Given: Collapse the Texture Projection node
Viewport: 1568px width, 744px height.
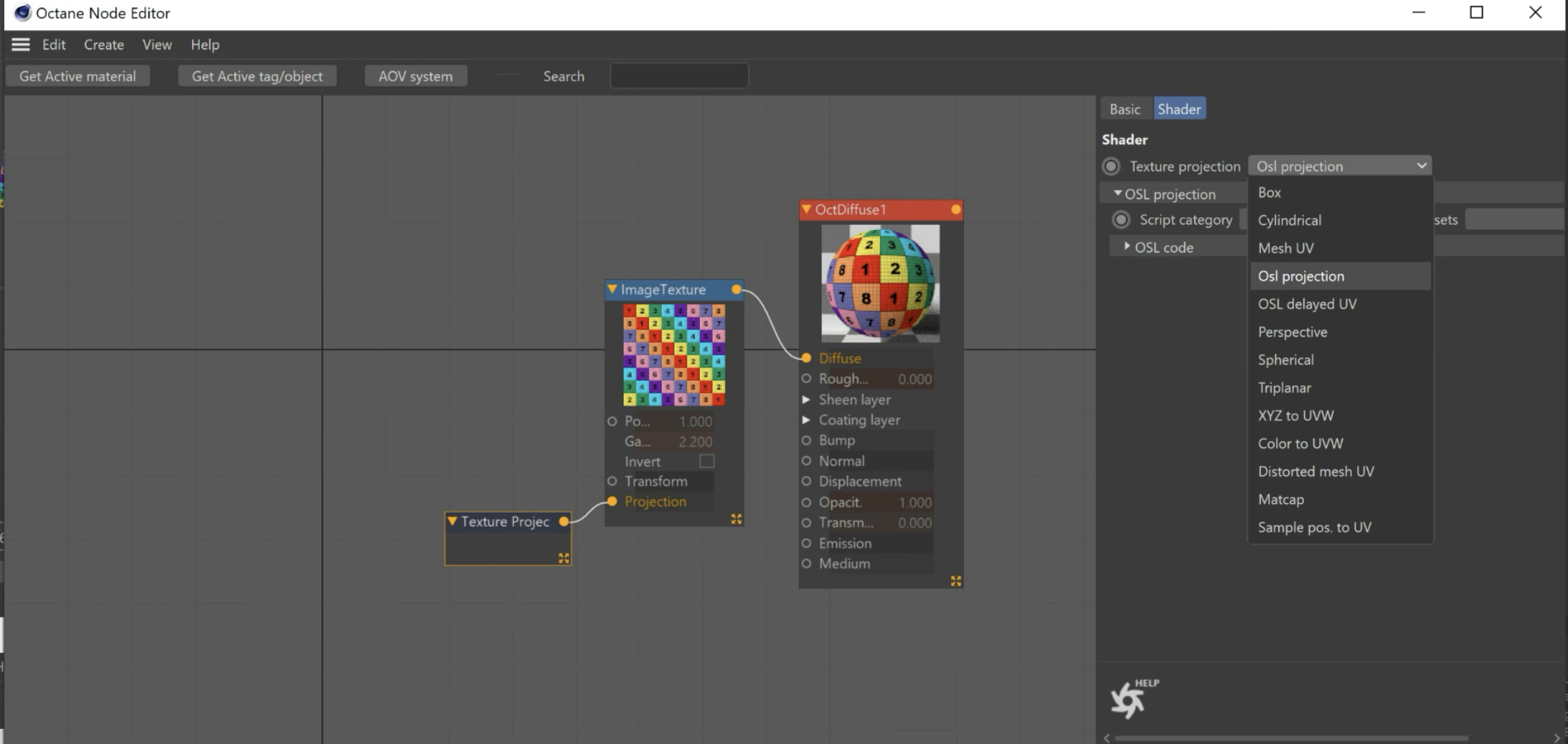Looking at the screenshot, I should coord(452,521).
